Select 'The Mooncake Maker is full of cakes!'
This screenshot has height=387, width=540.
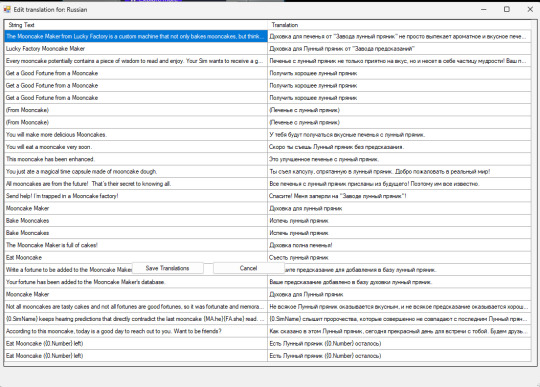click(136, 245)
